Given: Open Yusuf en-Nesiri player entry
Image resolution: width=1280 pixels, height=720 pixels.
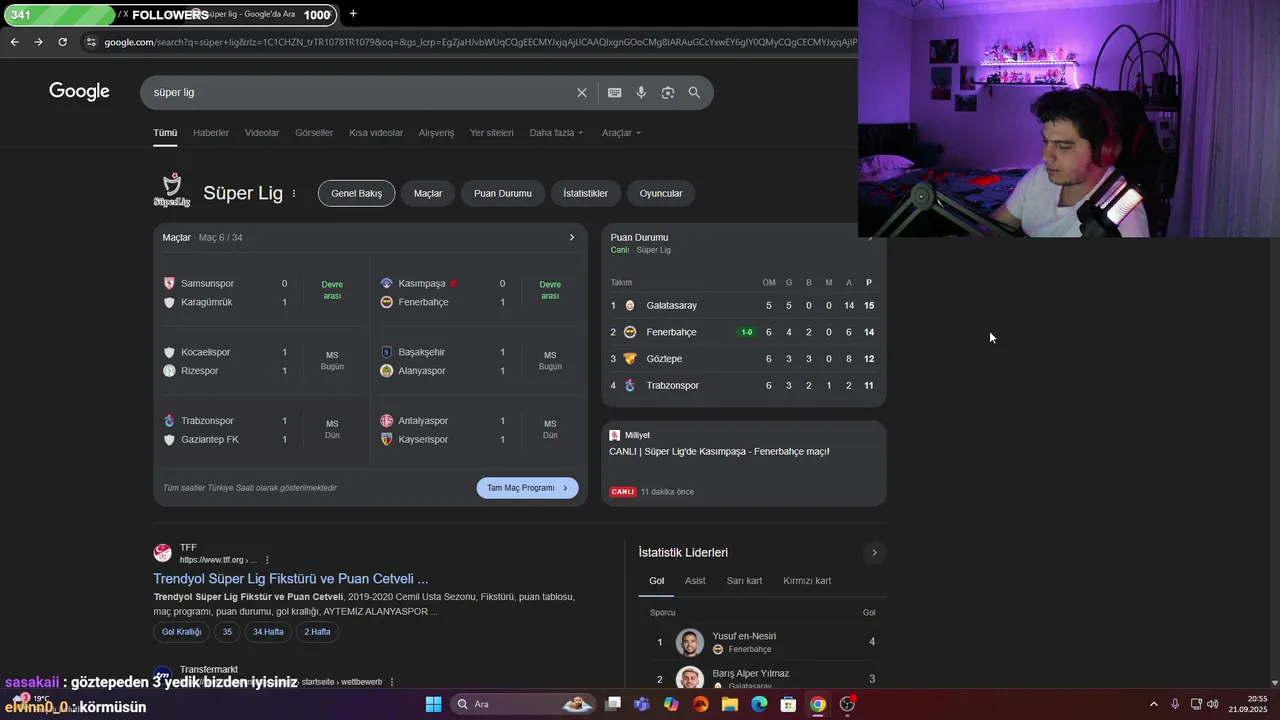Looking at the screenshot, I should [764, 642].
